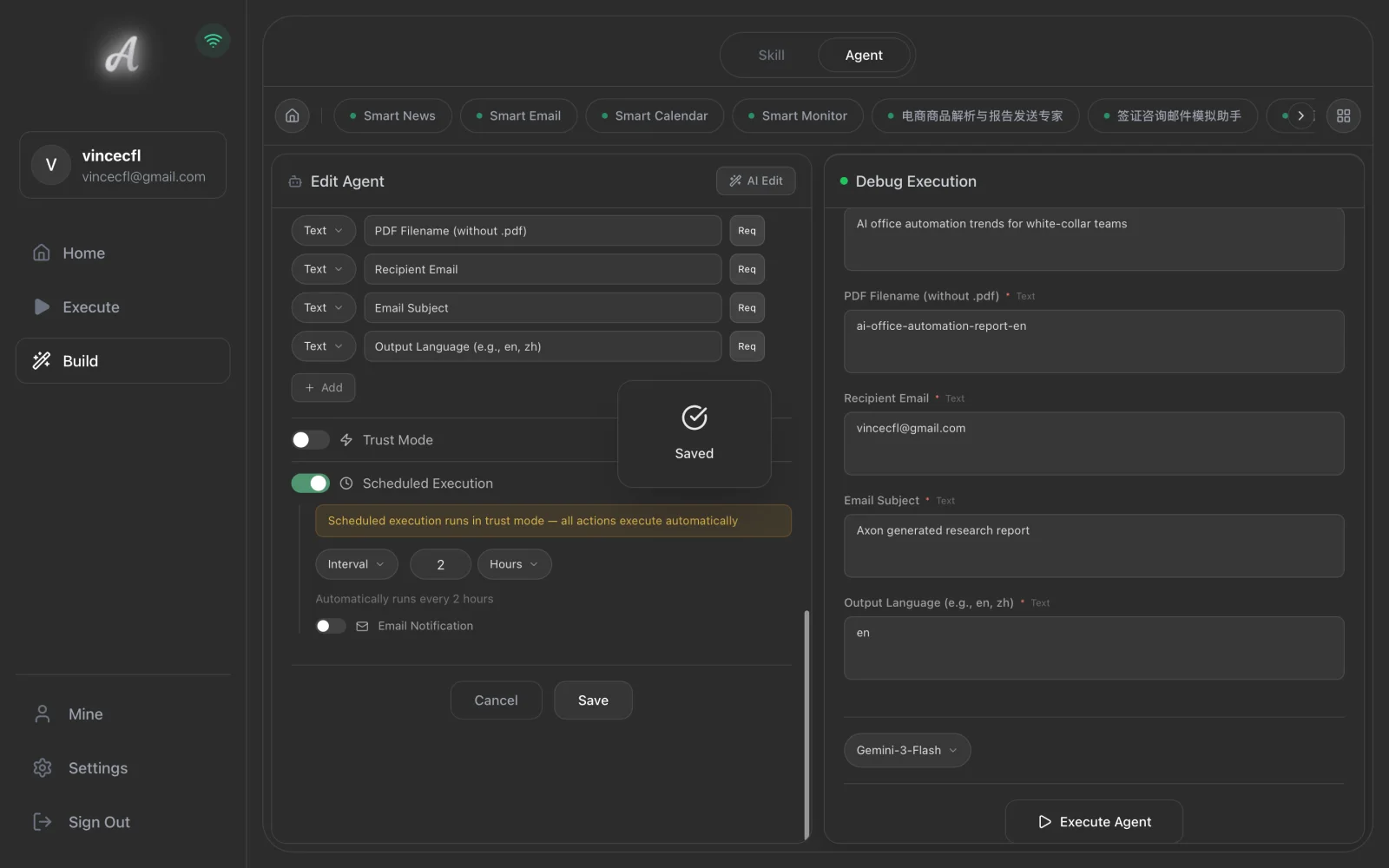Select the 签证咨询邮件模拟助手 agent

pos(1172,115)
